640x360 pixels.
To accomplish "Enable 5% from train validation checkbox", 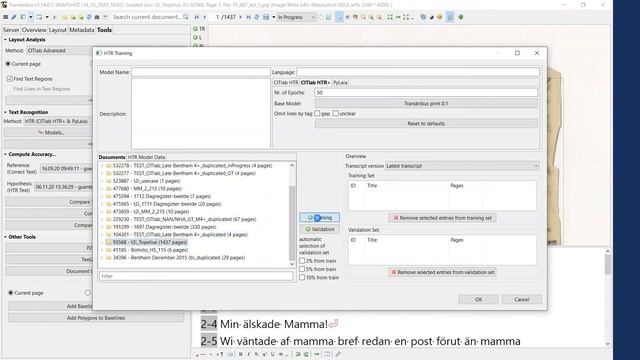I will click(x=302, y=269).
